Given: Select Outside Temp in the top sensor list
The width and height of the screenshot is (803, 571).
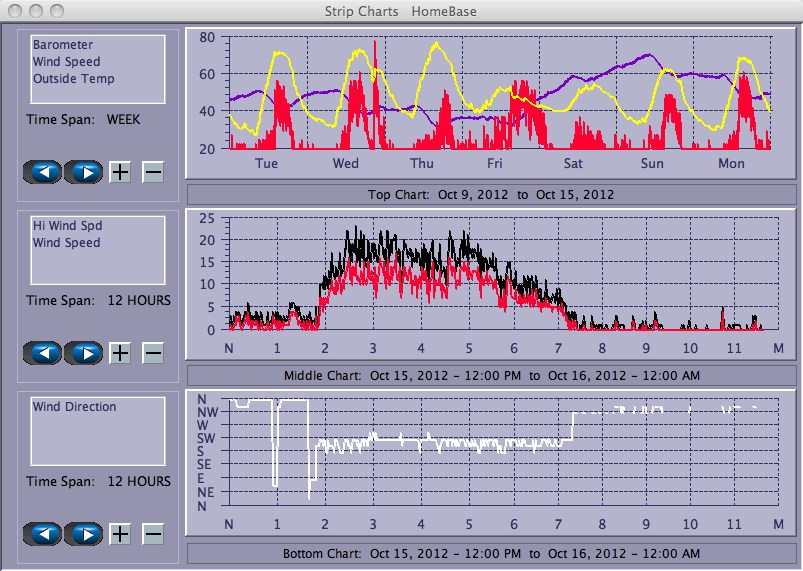Looking at the screenshot, I should click(x=73, y=79).
